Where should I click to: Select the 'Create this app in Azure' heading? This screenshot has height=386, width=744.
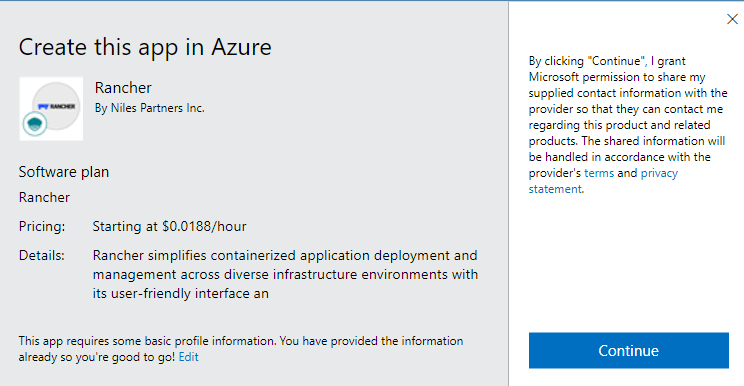145,47
